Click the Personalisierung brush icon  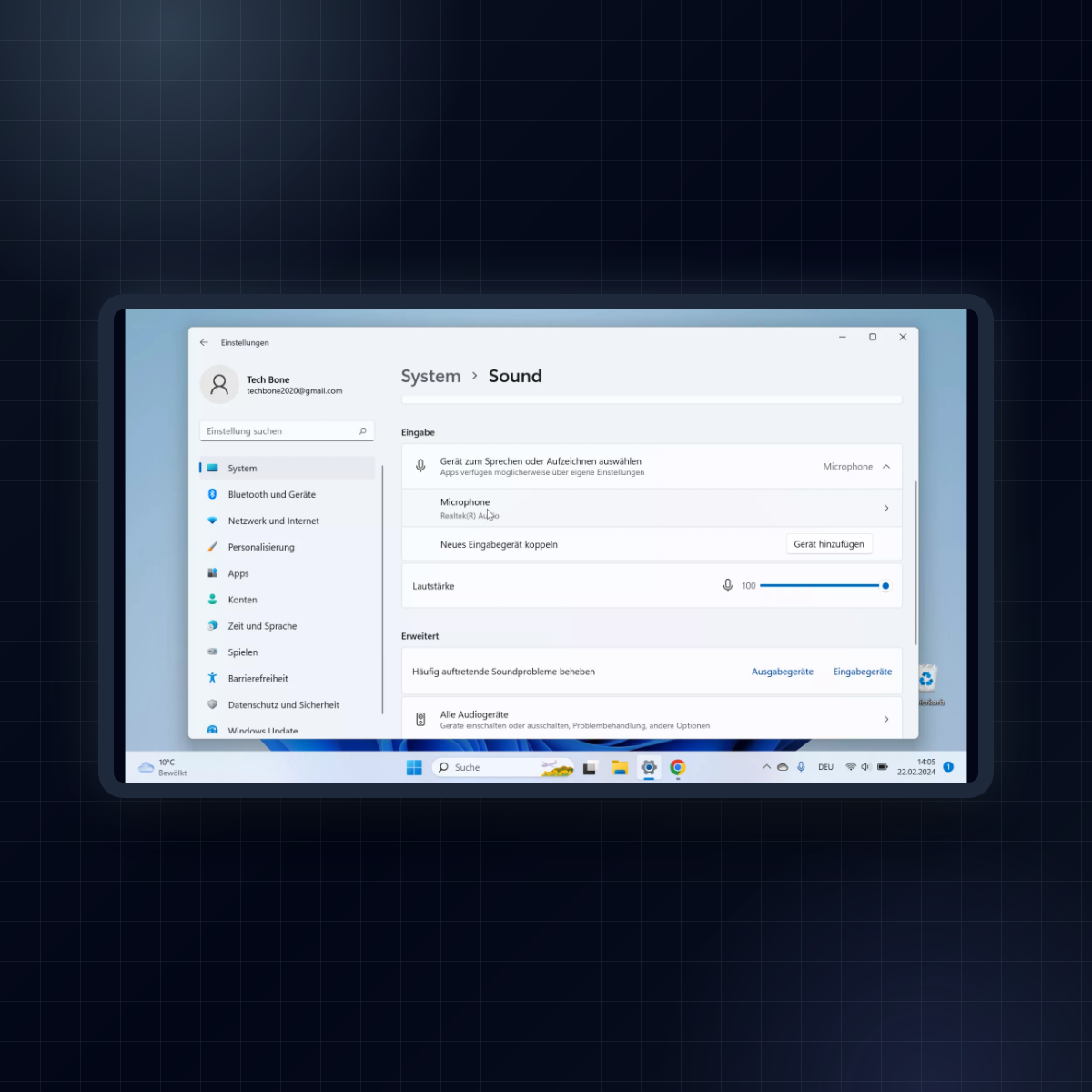(212, 547)
